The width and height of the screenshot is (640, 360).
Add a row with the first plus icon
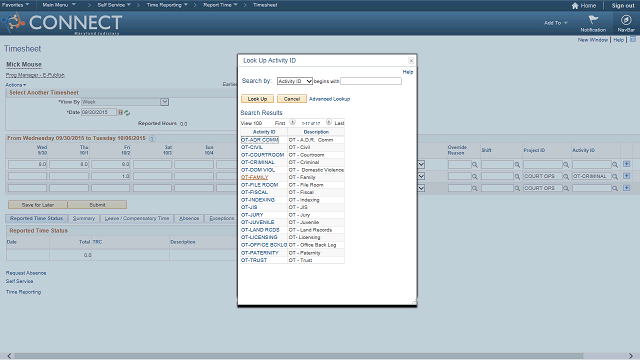tap(627, 164)
